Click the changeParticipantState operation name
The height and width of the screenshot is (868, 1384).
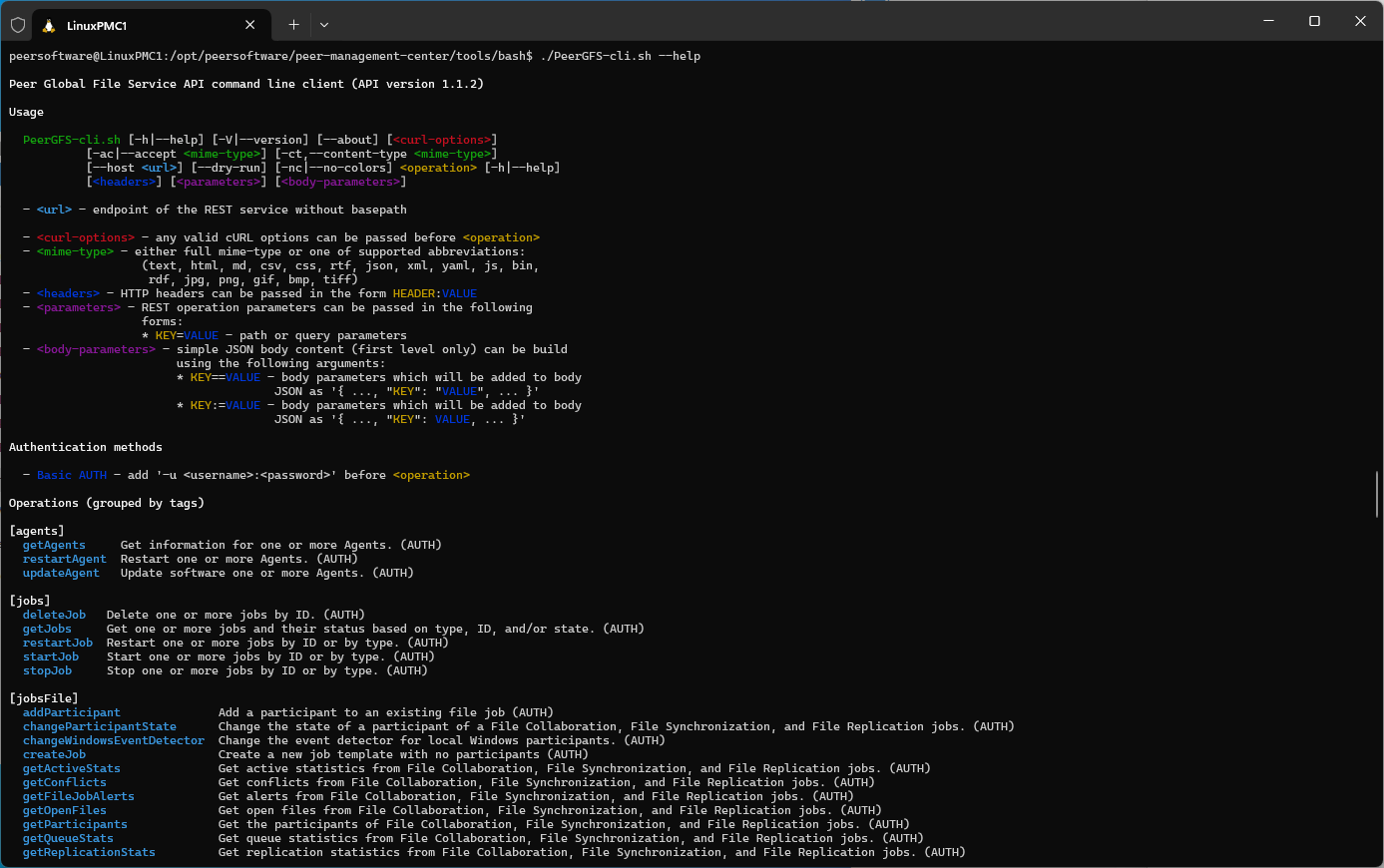pos(99,726)
